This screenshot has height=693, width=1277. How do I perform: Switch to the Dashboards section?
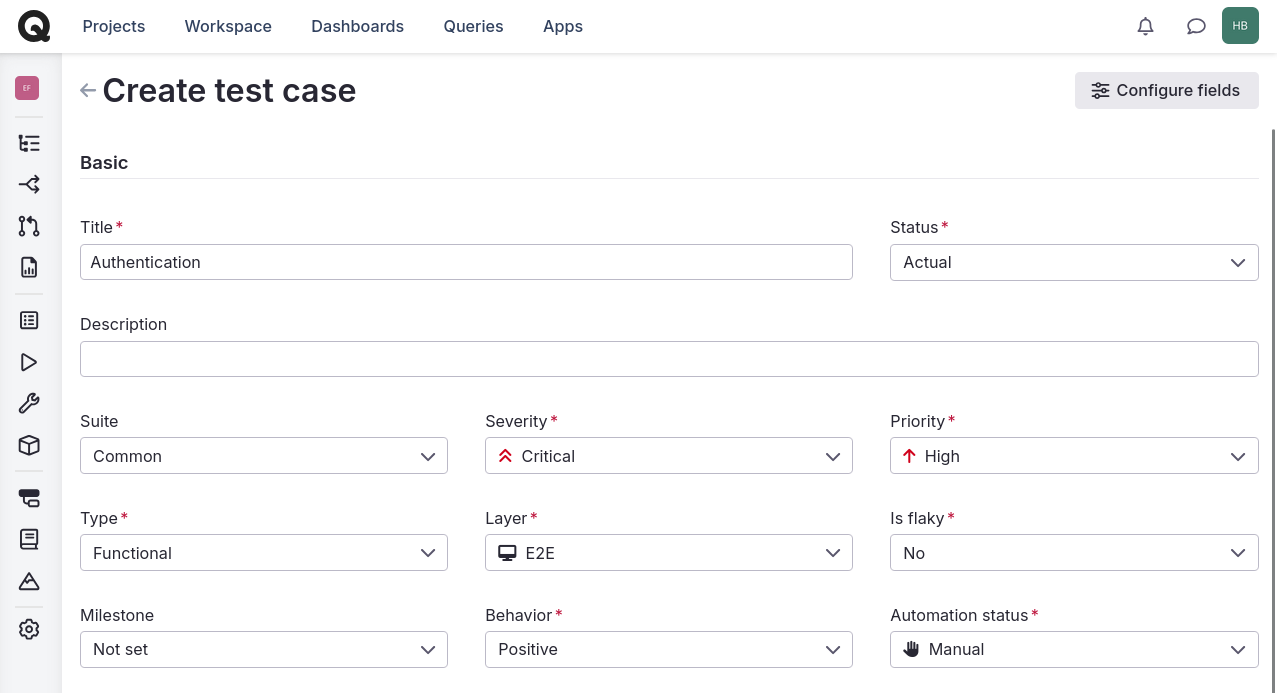357,26
